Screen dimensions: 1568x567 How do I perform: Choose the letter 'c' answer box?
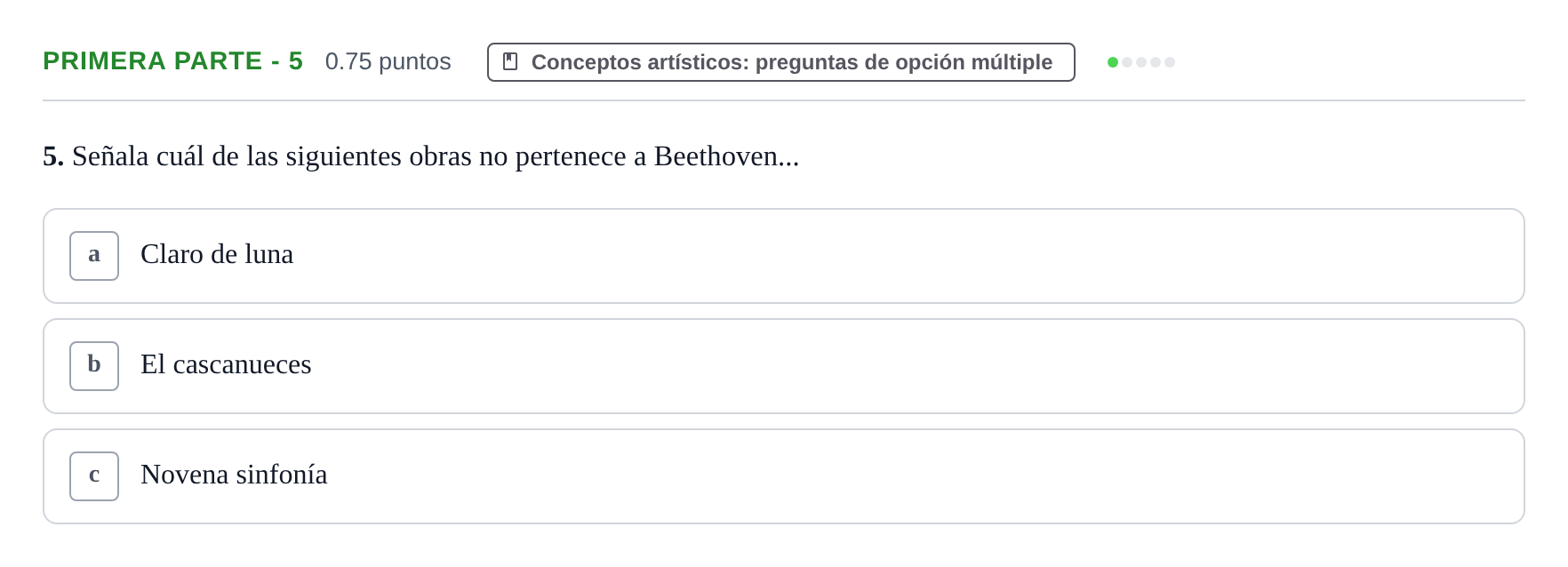pos(94,476)
